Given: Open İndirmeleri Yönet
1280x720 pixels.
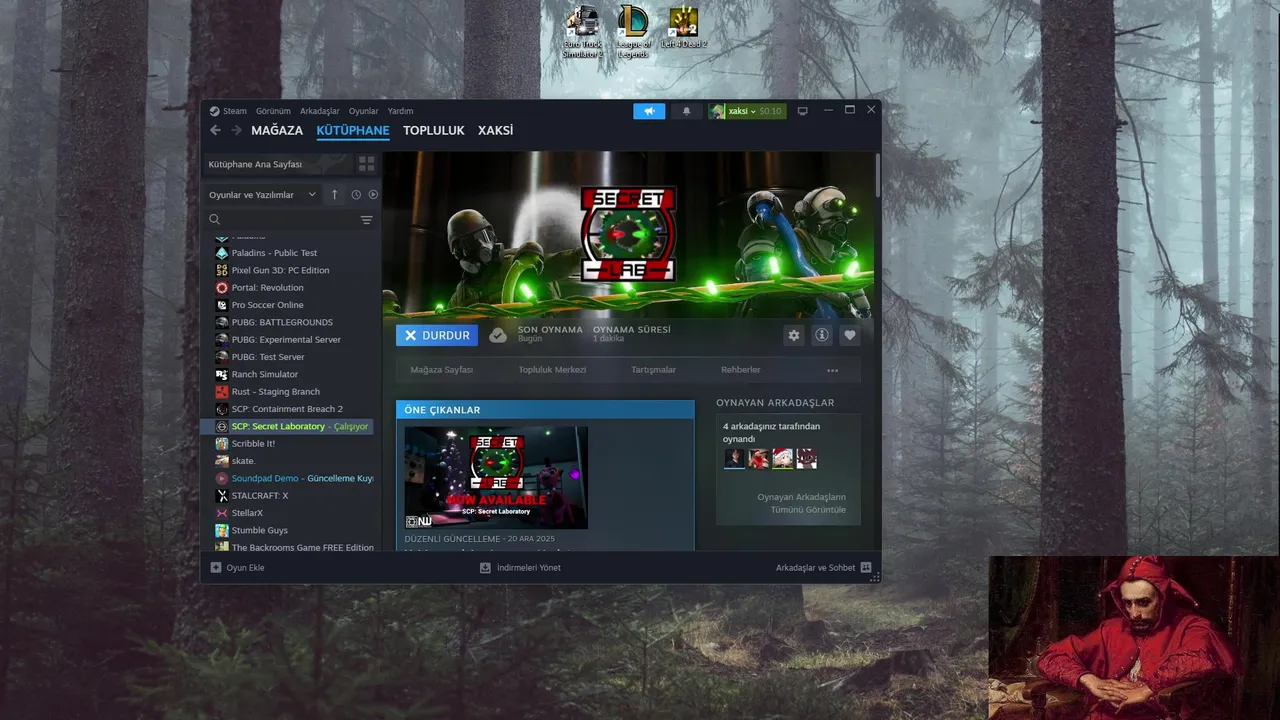Looking at the screenshot, I should (x=520, y=567).
